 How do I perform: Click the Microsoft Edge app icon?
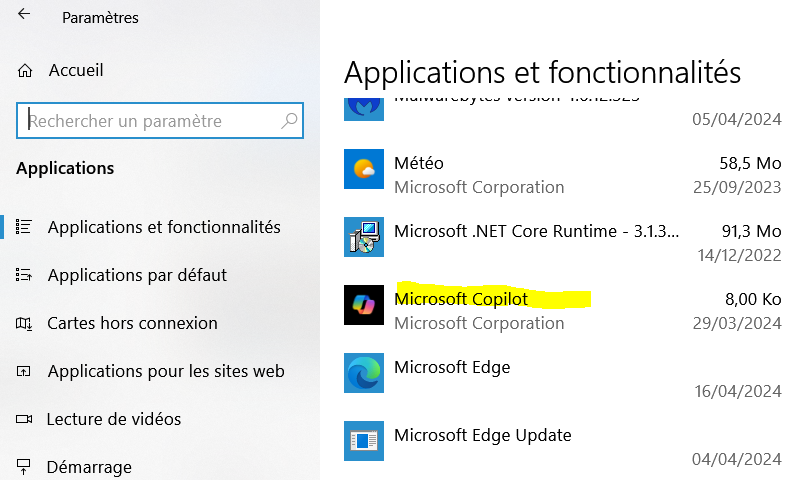pyautogui.click(x=363, y=373)
